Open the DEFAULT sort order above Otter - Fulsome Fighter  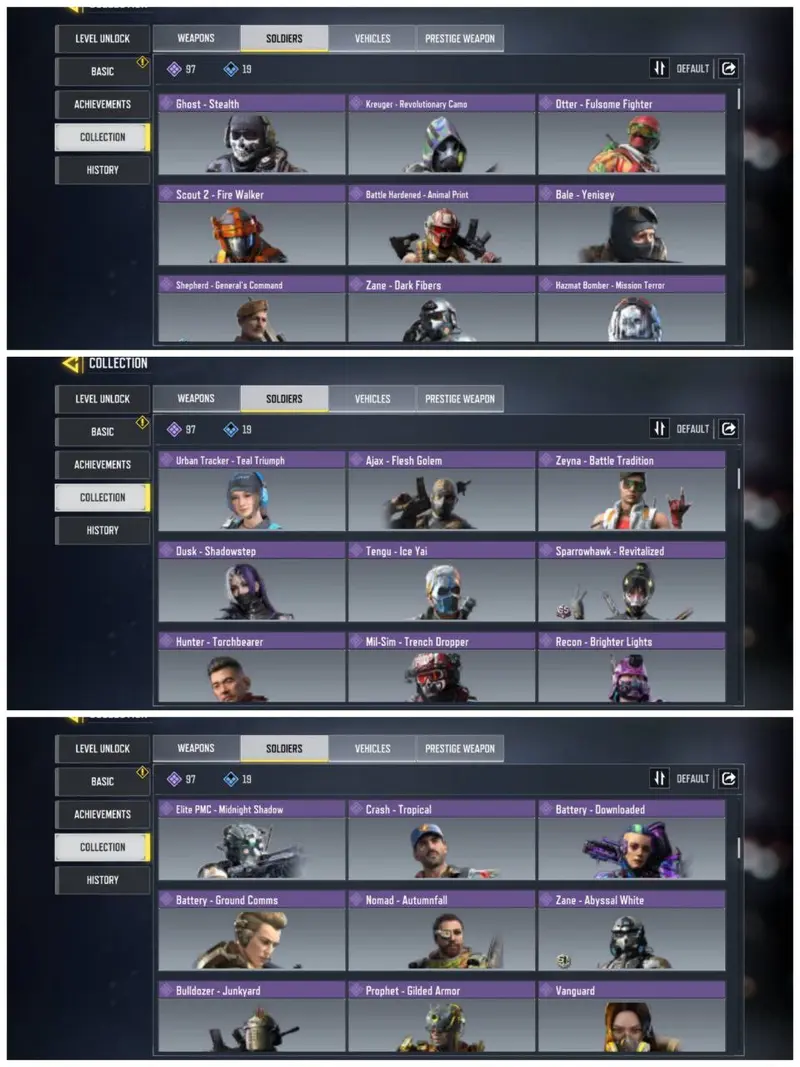pos(693,69)
